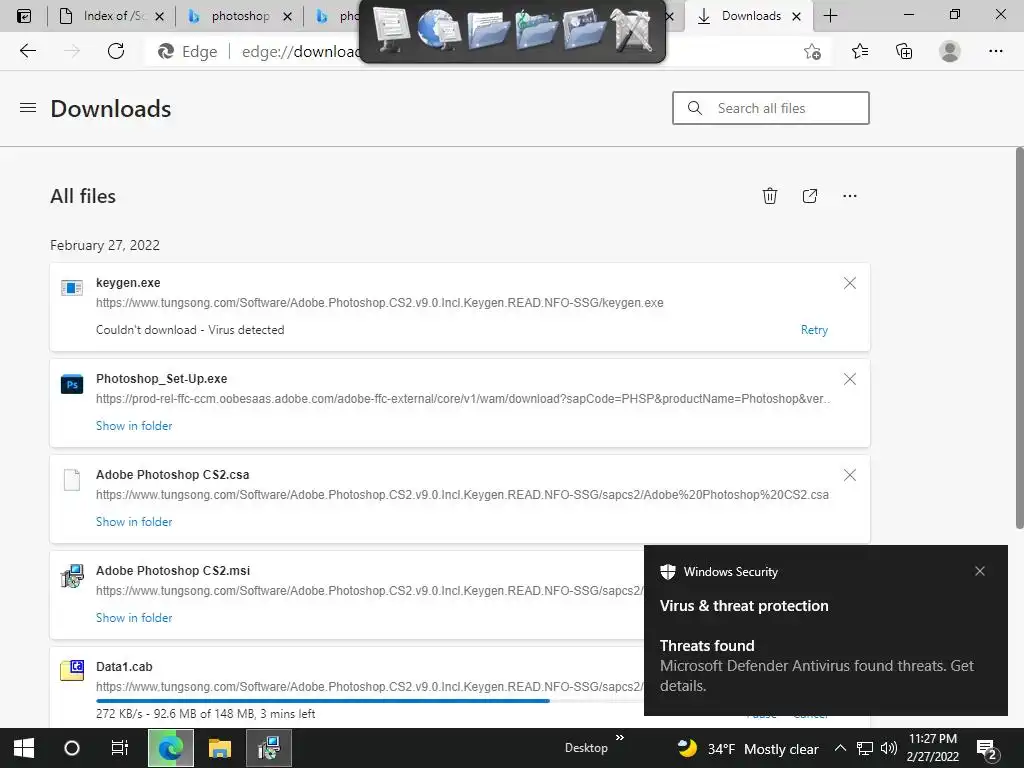Viewport: 1024px width, 768px height.
Task: Open the Downloads hamburger menu
Action: click(28, 108)
